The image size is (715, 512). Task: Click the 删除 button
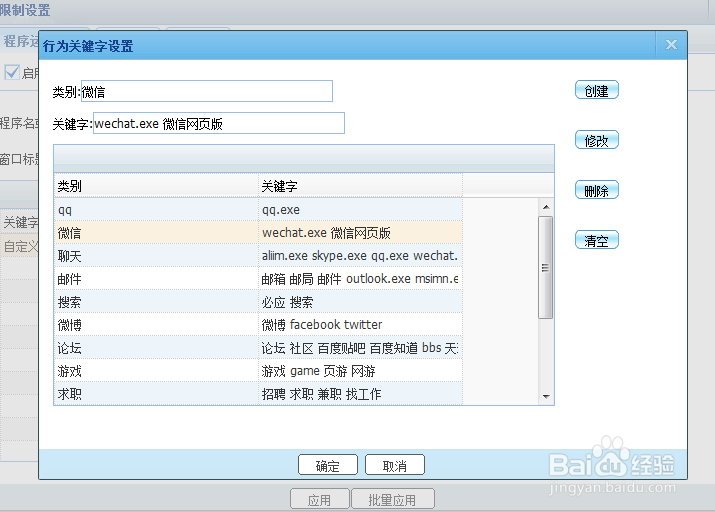click(x=596, y=190)
